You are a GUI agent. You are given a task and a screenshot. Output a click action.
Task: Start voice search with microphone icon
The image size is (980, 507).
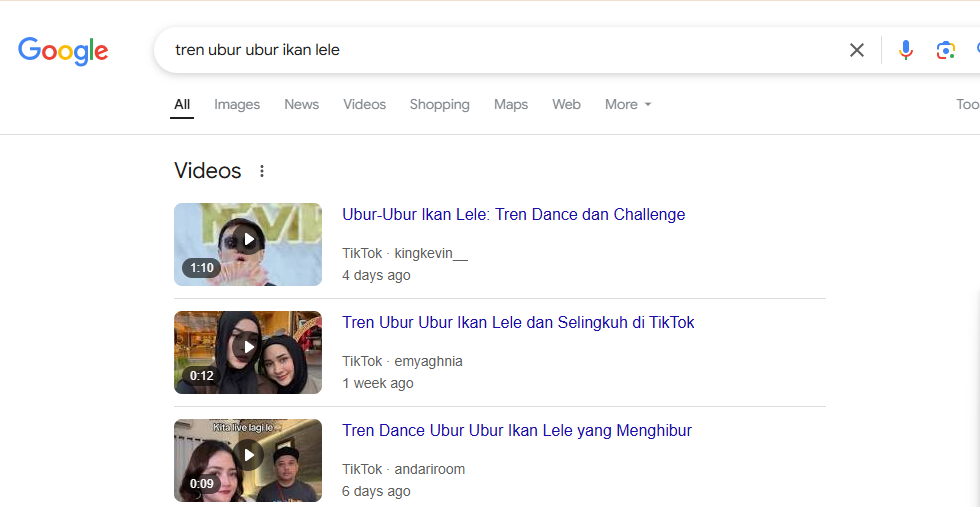[906, 50]
